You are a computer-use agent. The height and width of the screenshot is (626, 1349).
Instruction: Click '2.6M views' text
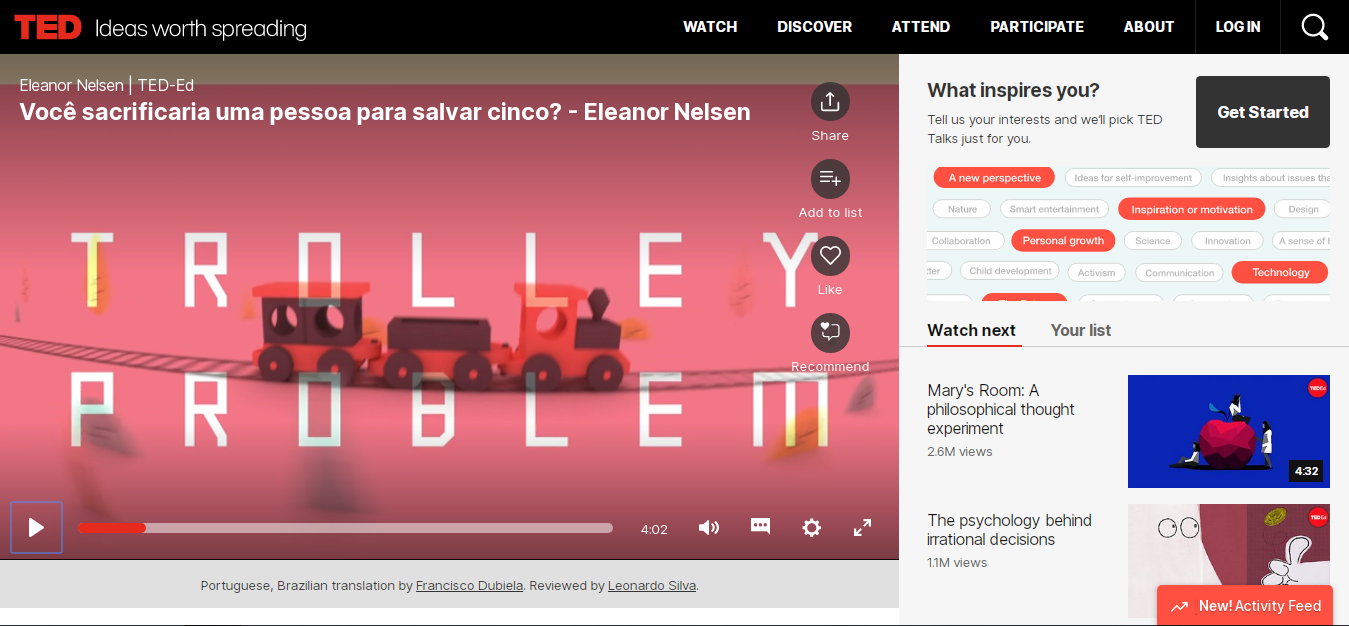[960, 452]
